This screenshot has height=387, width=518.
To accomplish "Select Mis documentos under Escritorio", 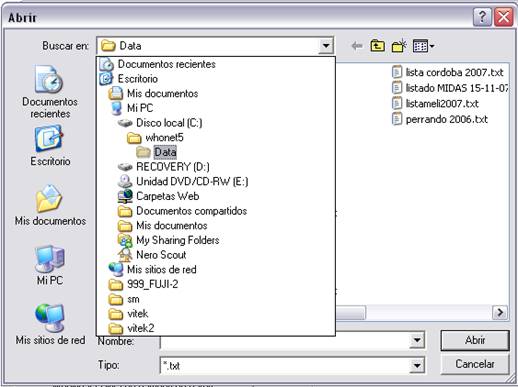I will [x=154, y=93].
